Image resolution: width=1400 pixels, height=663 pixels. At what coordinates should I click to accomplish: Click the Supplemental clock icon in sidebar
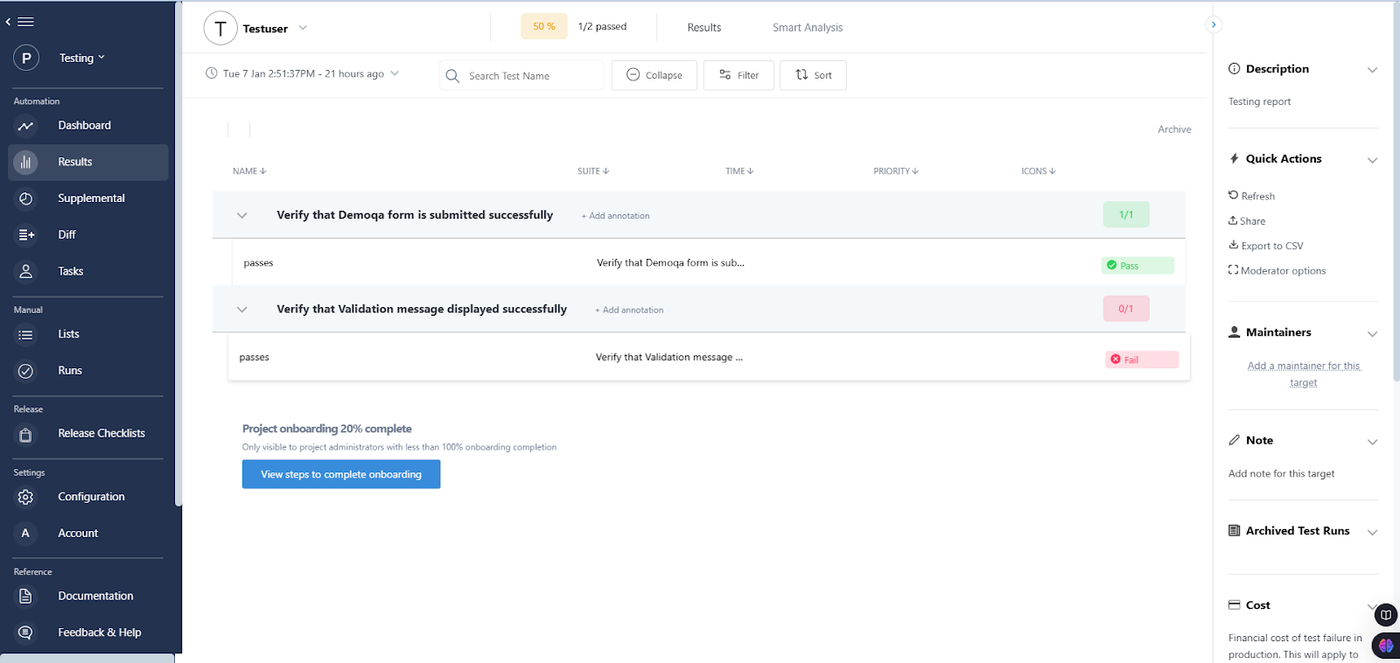[26, 199]
